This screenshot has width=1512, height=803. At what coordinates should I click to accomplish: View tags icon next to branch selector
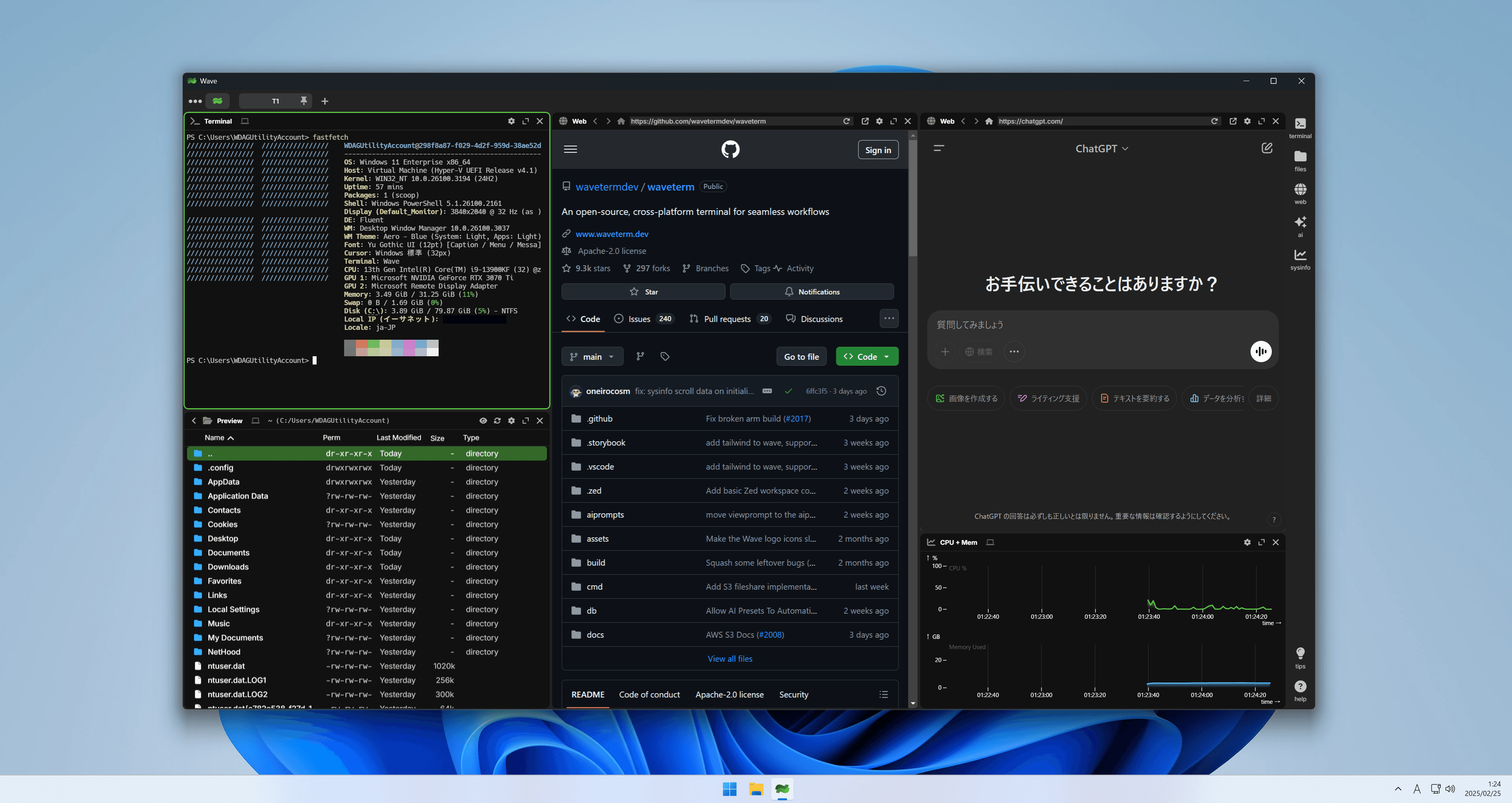[664, 356]
